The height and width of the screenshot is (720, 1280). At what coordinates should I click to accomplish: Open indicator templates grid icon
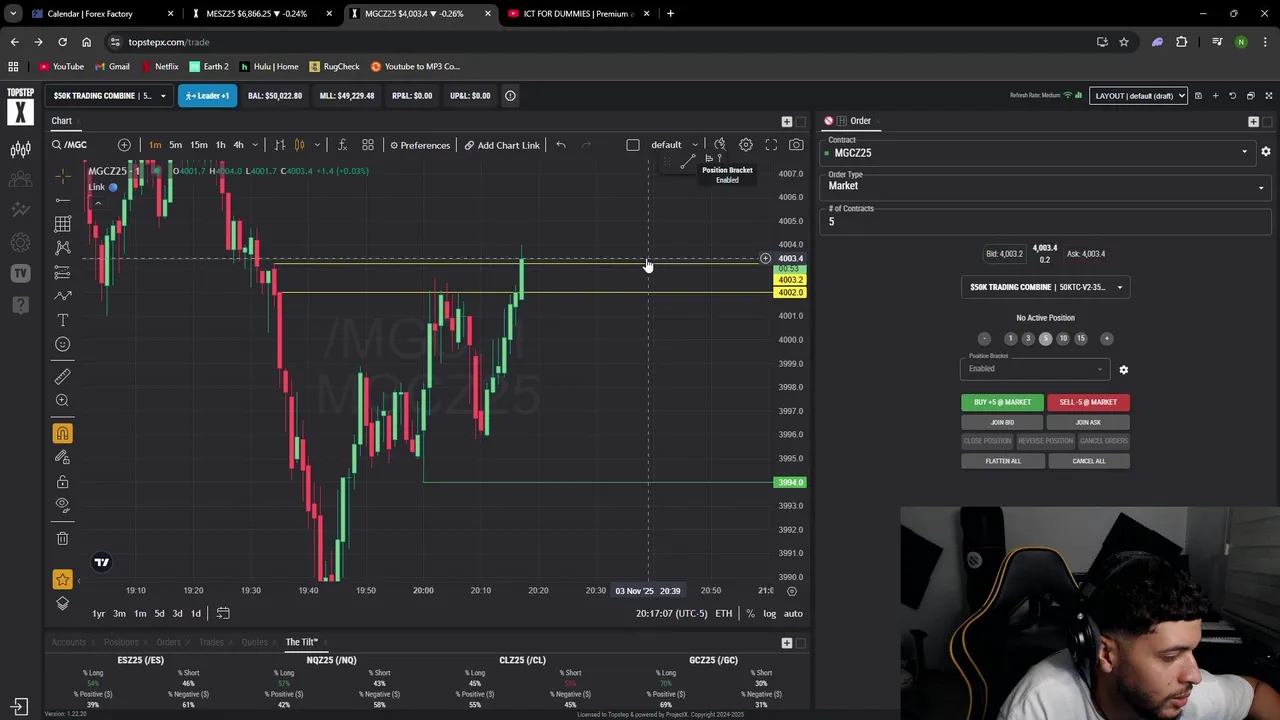(368, 145)
